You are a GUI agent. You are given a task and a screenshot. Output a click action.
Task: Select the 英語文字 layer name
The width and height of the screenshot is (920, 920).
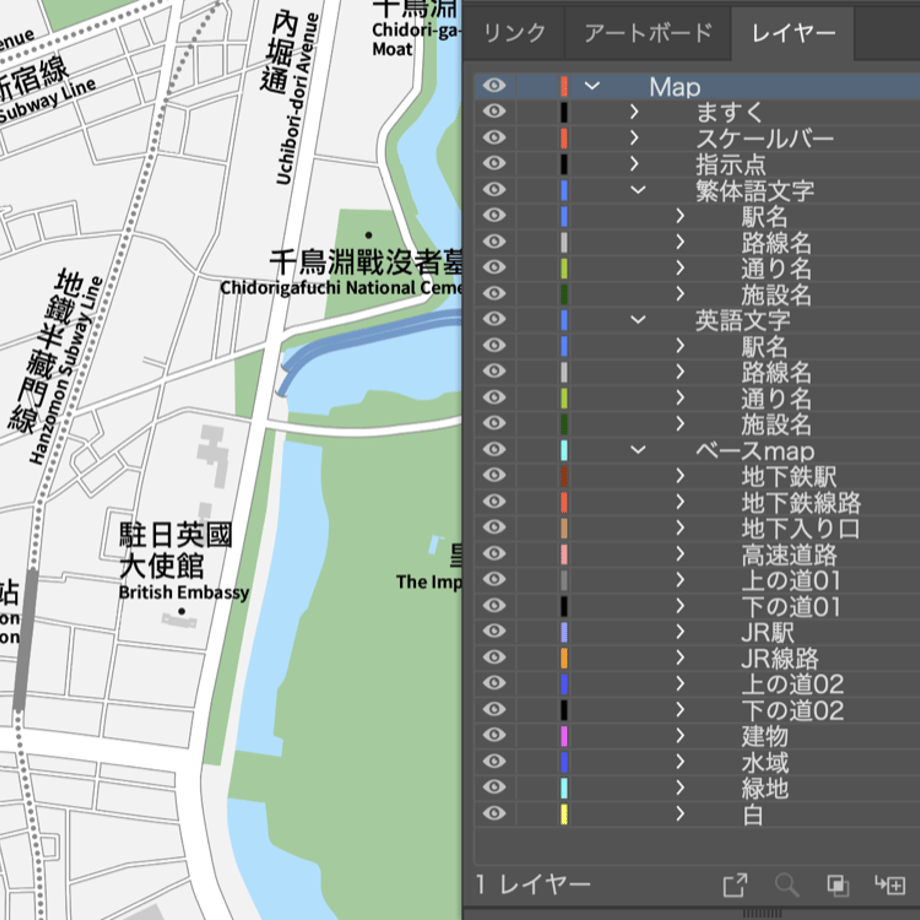743,320
